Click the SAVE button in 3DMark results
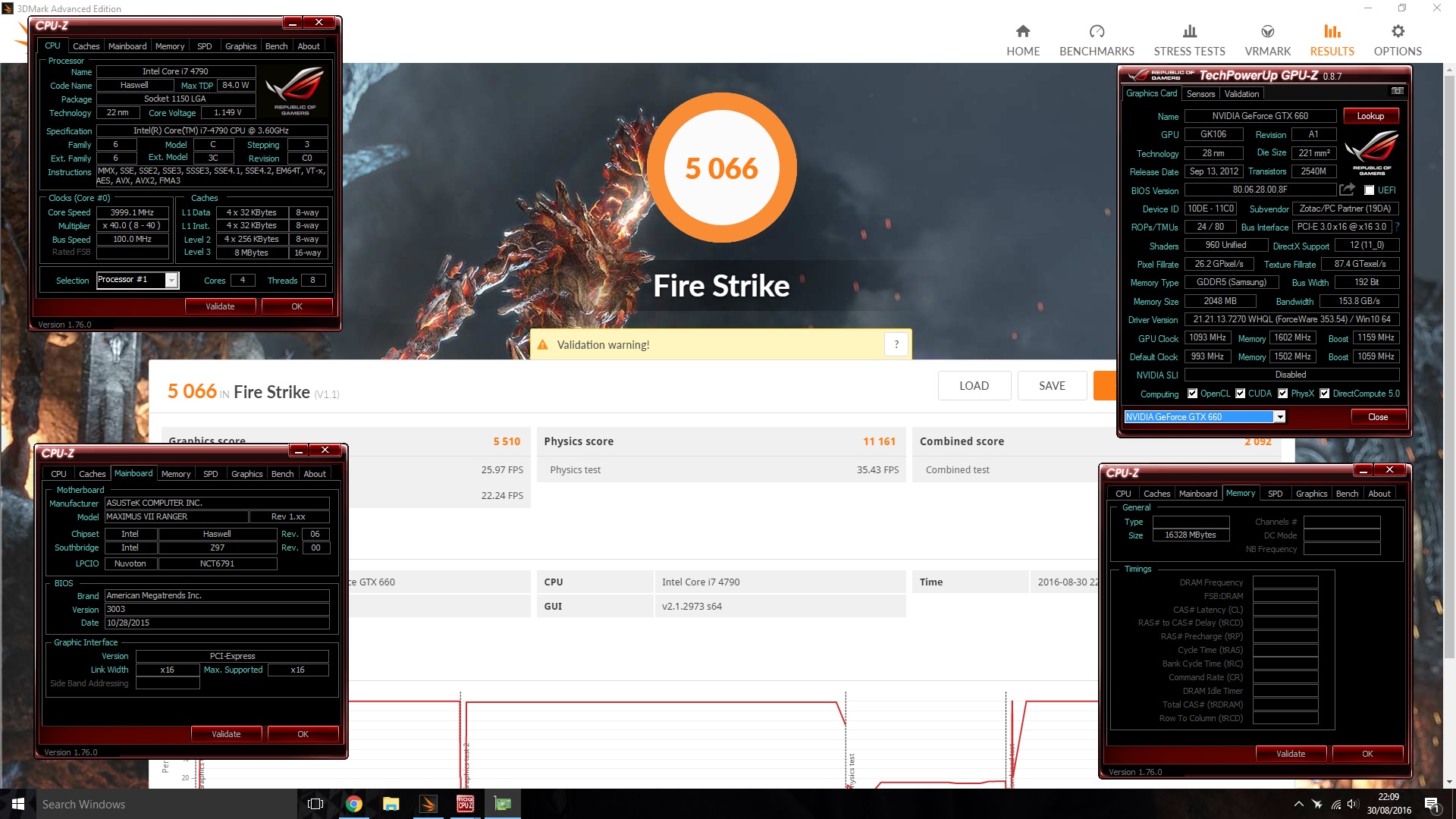 1052,386
